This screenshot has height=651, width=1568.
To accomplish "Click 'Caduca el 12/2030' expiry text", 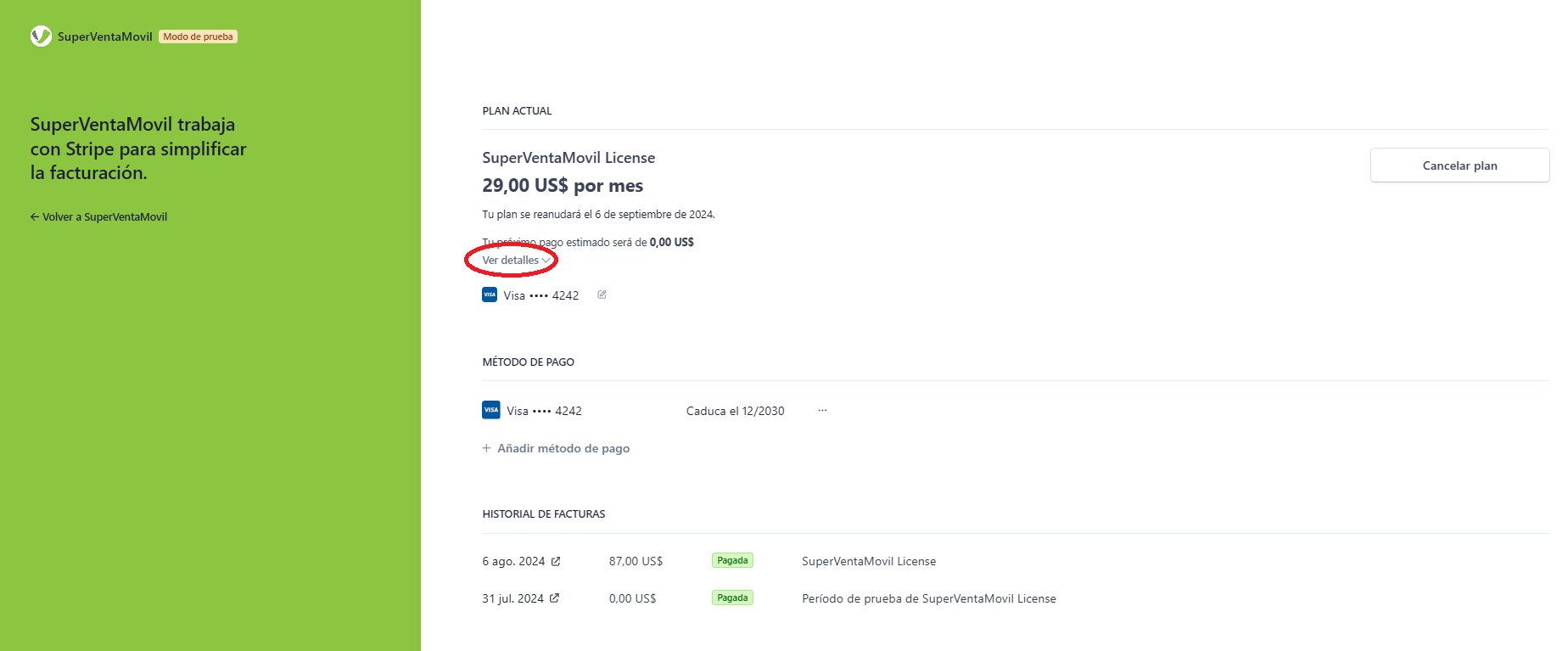I will 735,411.
